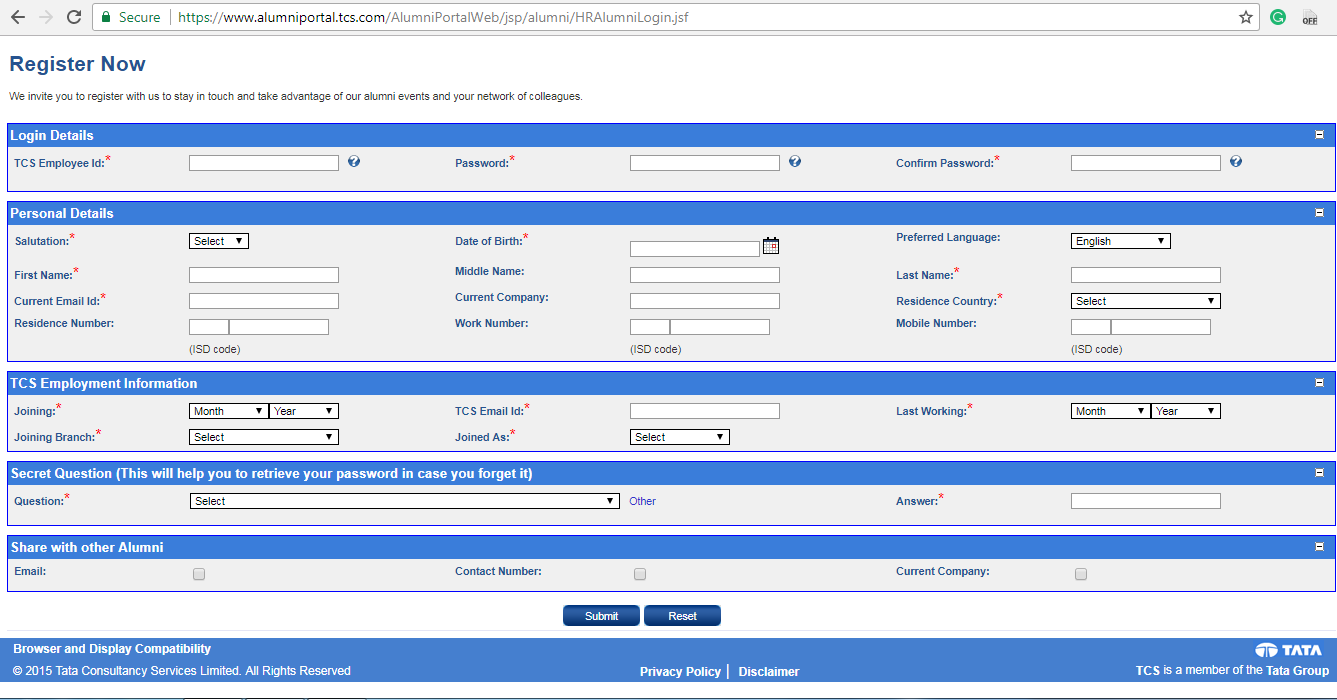Image resolution: width=1337 pixels, height=700 pixels.
Task: Go back to the previous page
Action: 17,17
